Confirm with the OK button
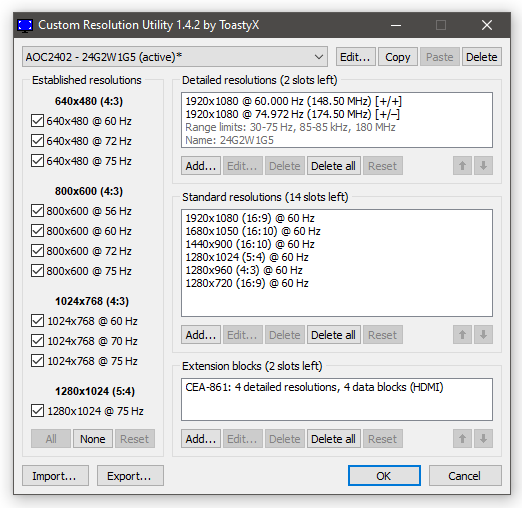 point(384,476)
